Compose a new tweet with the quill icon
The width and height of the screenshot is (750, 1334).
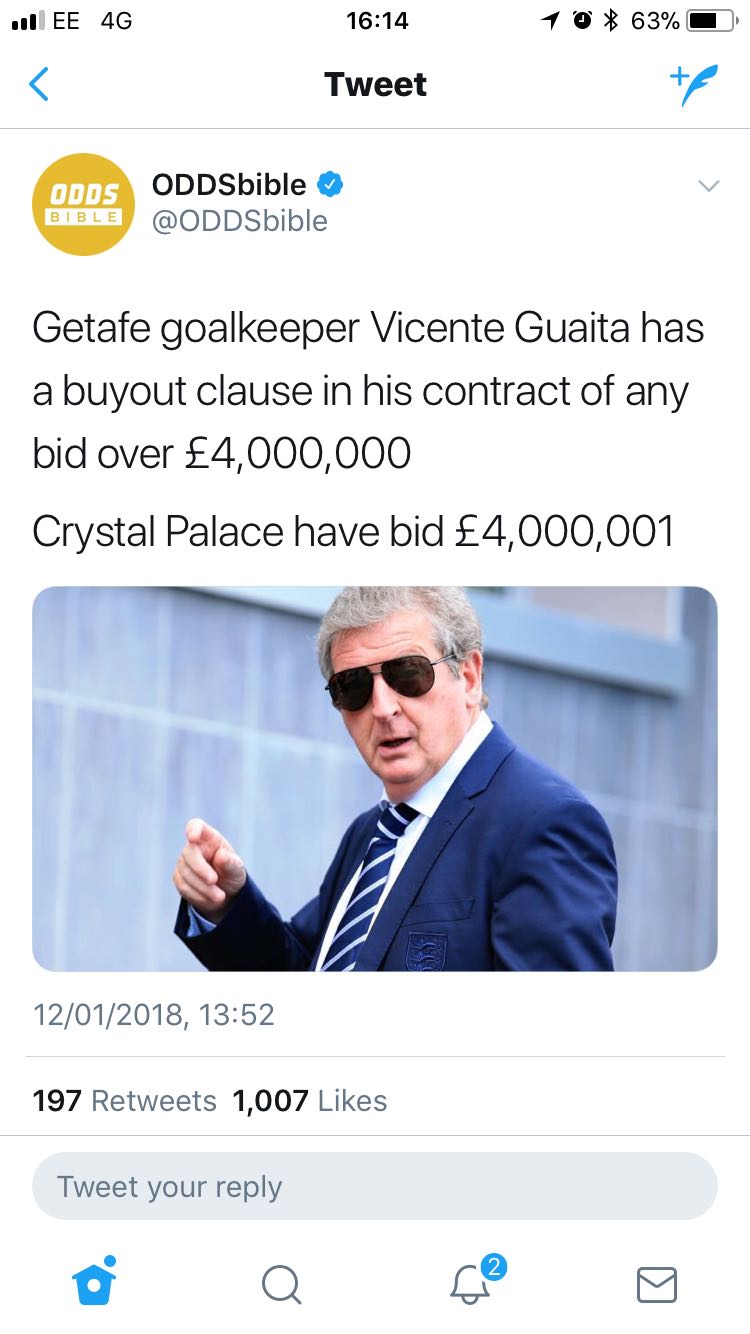pyautogui.click(x=693, y=85)
